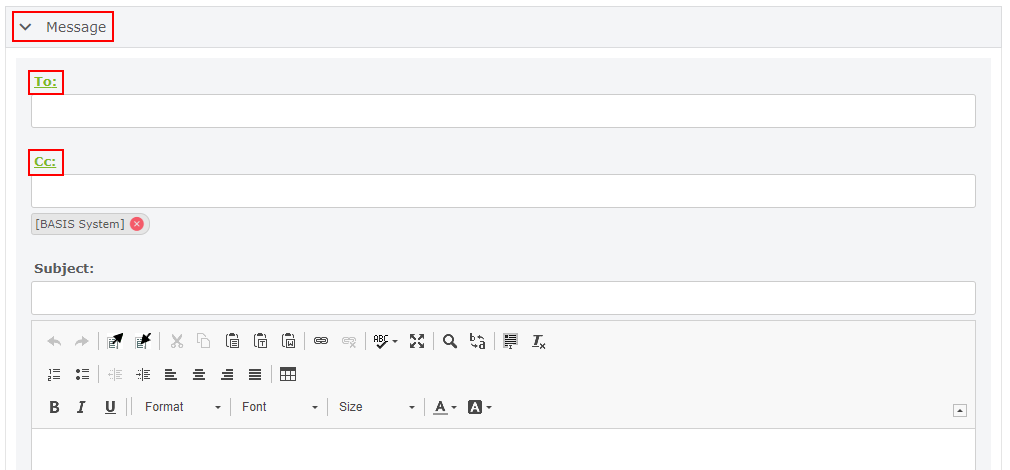Click the Paste as plain text icon
This screenshot has height=470, width=1010.
click(260, 341)
